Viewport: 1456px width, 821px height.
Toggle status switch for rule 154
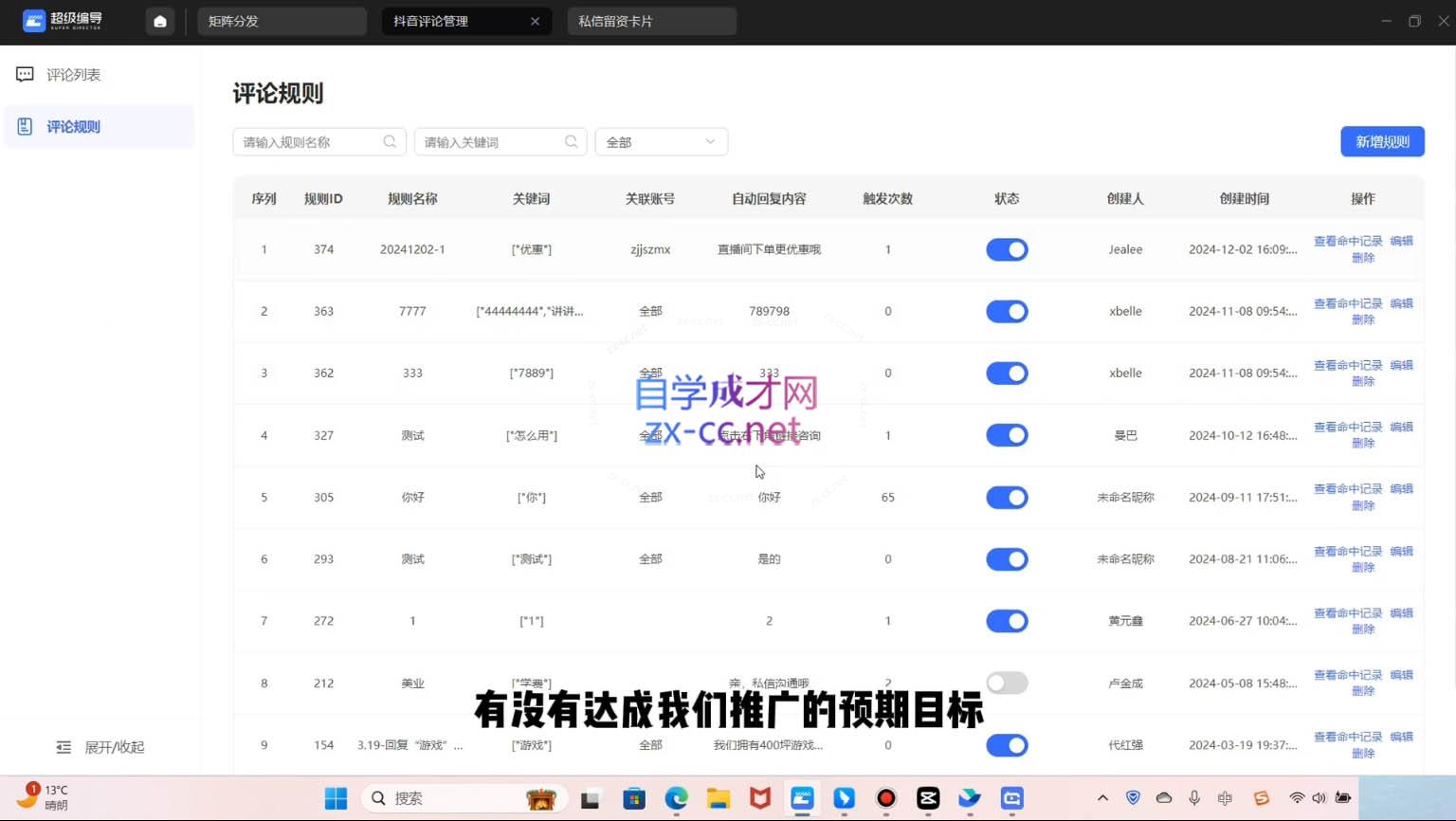point(1007,745)
